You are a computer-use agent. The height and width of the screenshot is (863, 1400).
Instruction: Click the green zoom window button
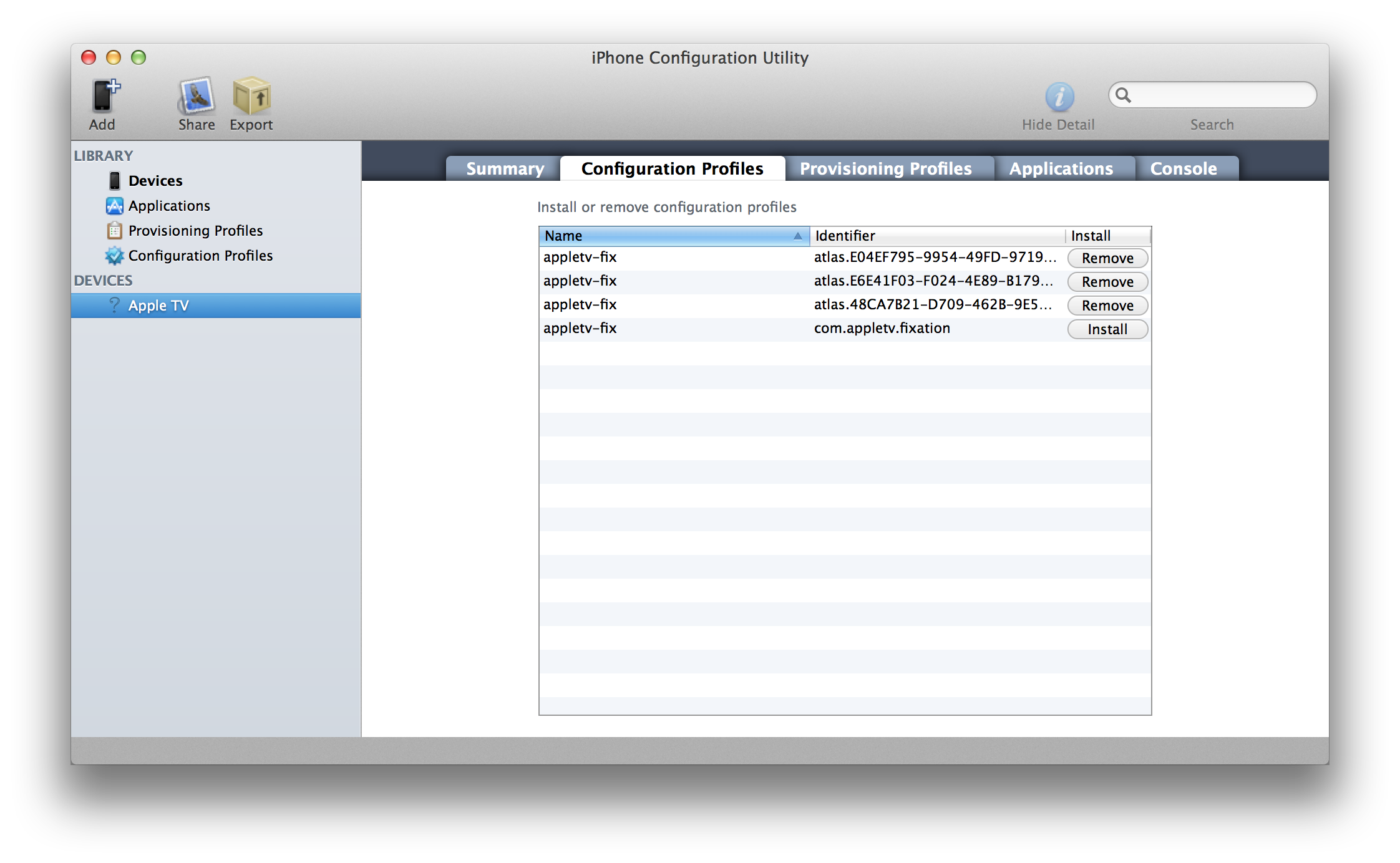[139, 57]
